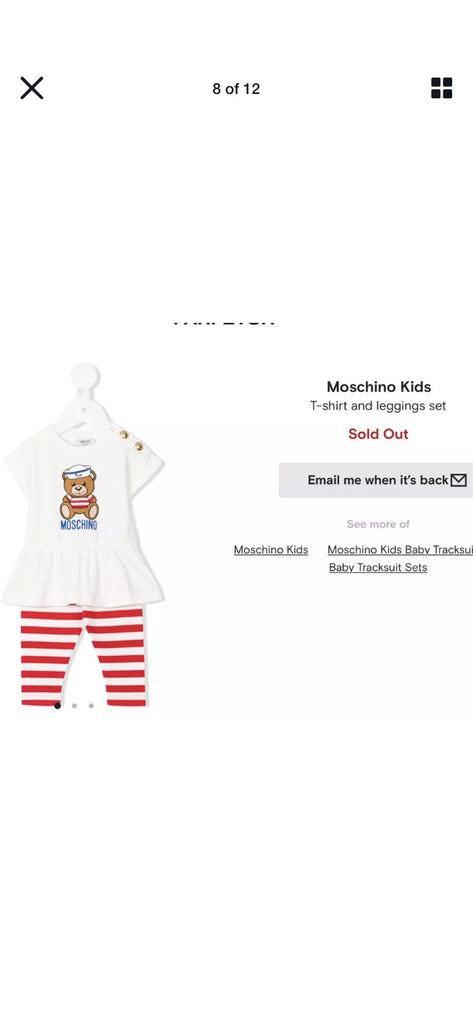Tap the 8 of 12 photo counter
The image size is (473, 1024).
click(x=236, y=89)
